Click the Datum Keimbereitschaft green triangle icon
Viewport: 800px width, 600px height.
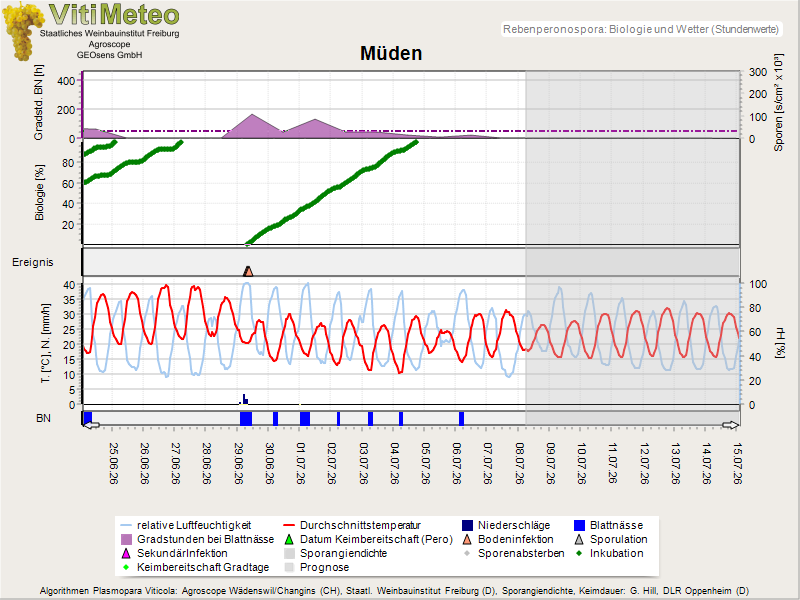[289, 539]
